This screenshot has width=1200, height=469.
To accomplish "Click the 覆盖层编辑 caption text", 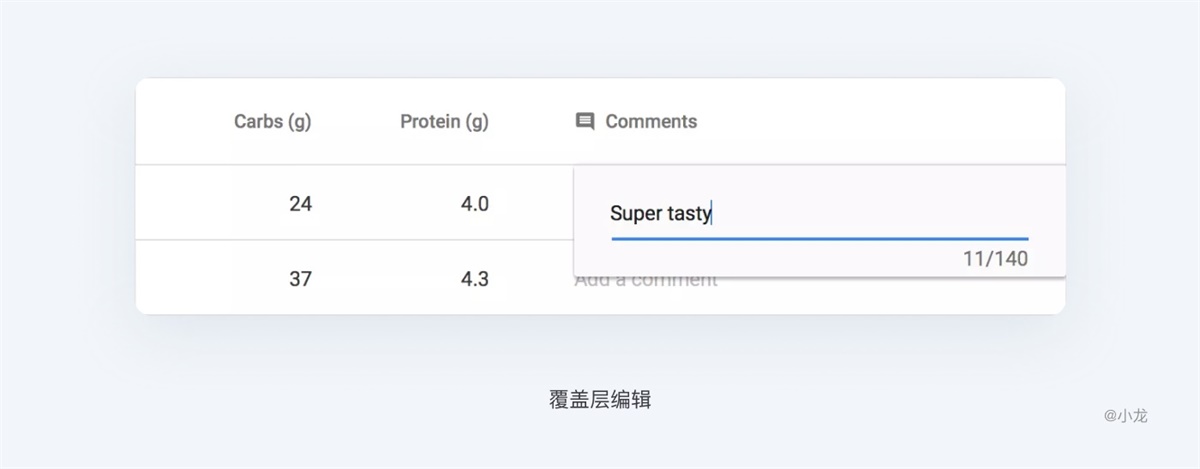I will tap(600, 399).
